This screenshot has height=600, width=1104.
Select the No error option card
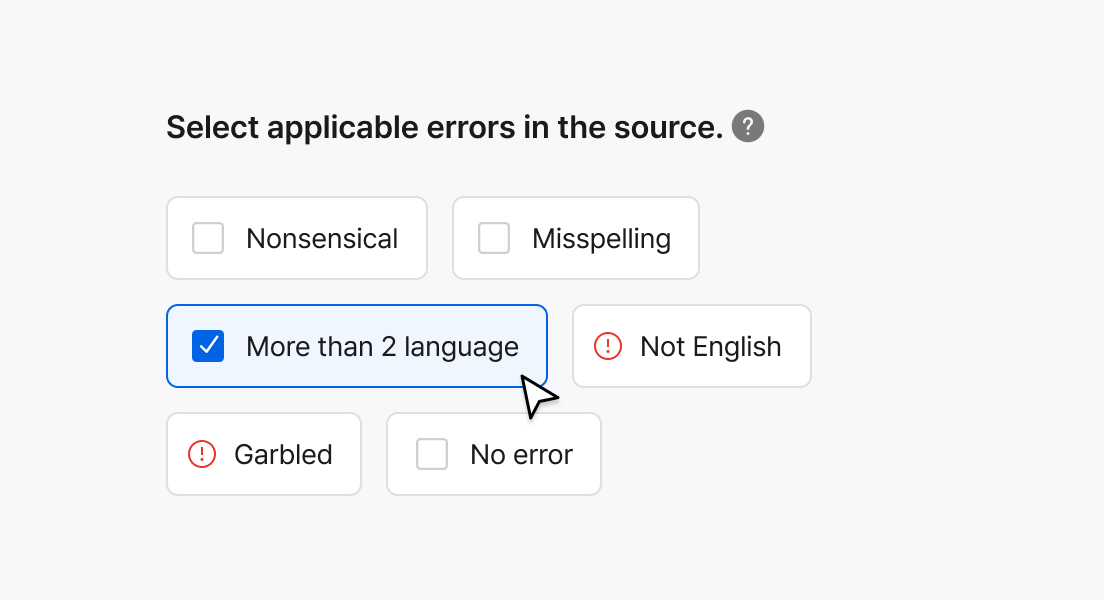[x=494, y=454]
